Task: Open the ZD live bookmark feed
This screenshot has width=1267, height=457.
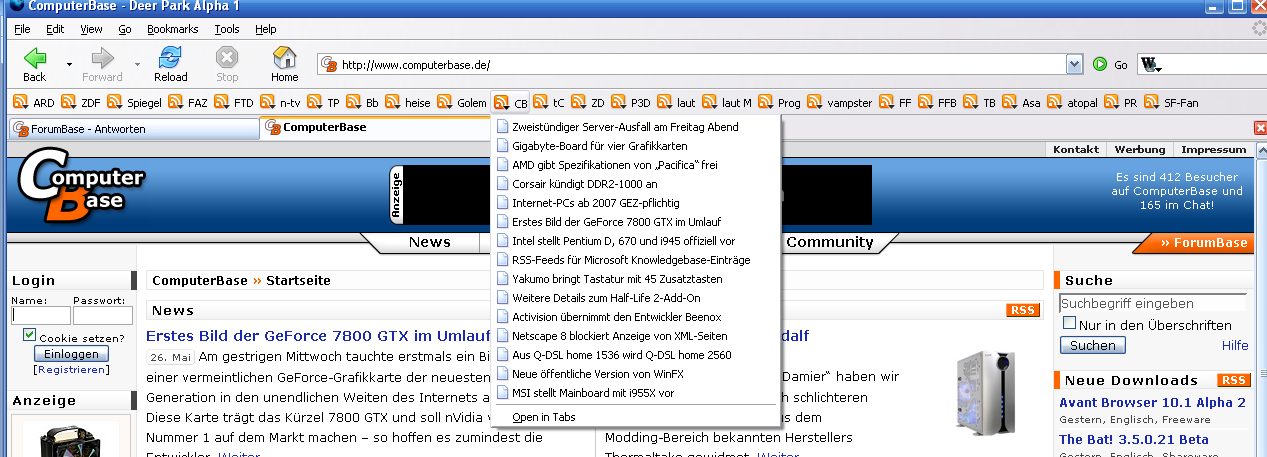Action: tap(589, 102)
